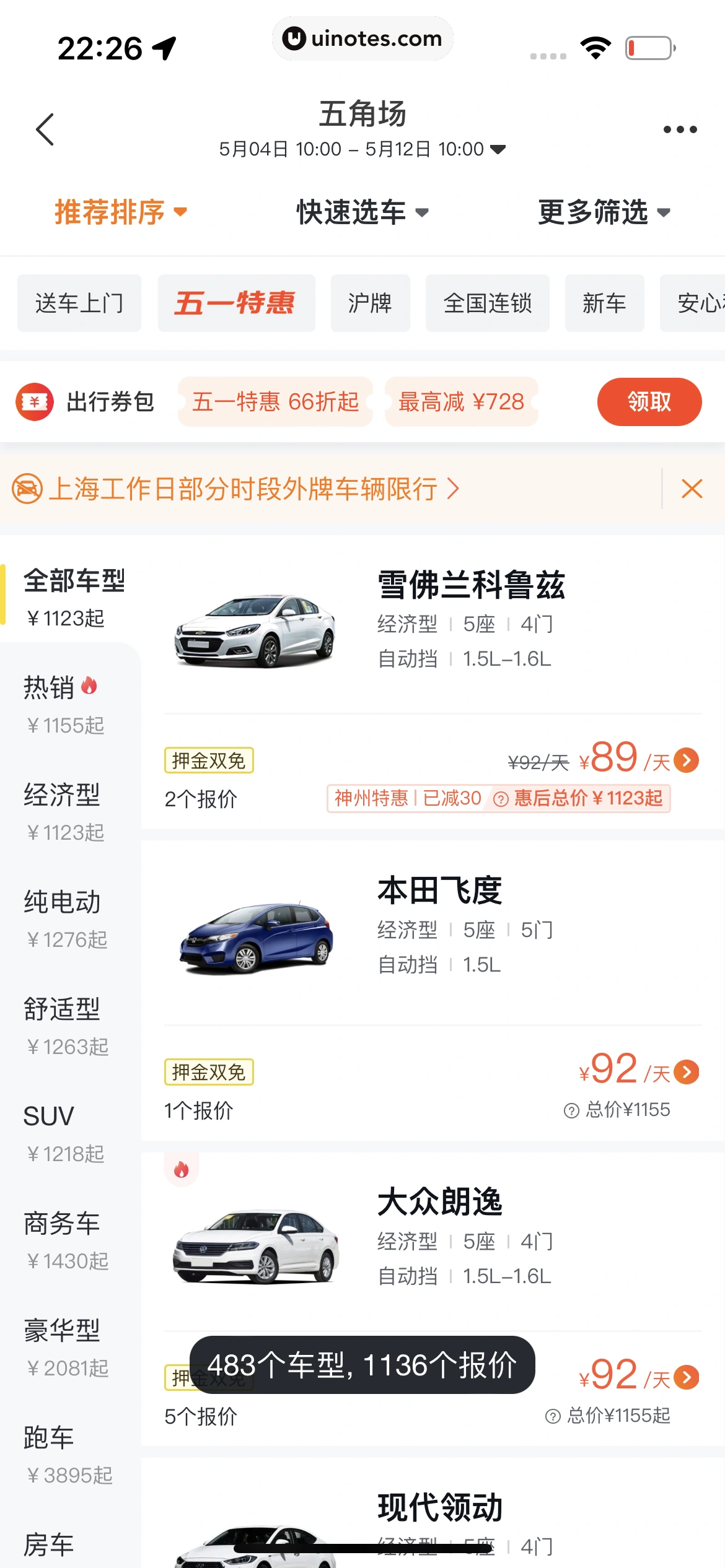Open the 上海工作日部分时段外牌车辆限行 notice link
The image size is (725, 1568).
(253, 489)
